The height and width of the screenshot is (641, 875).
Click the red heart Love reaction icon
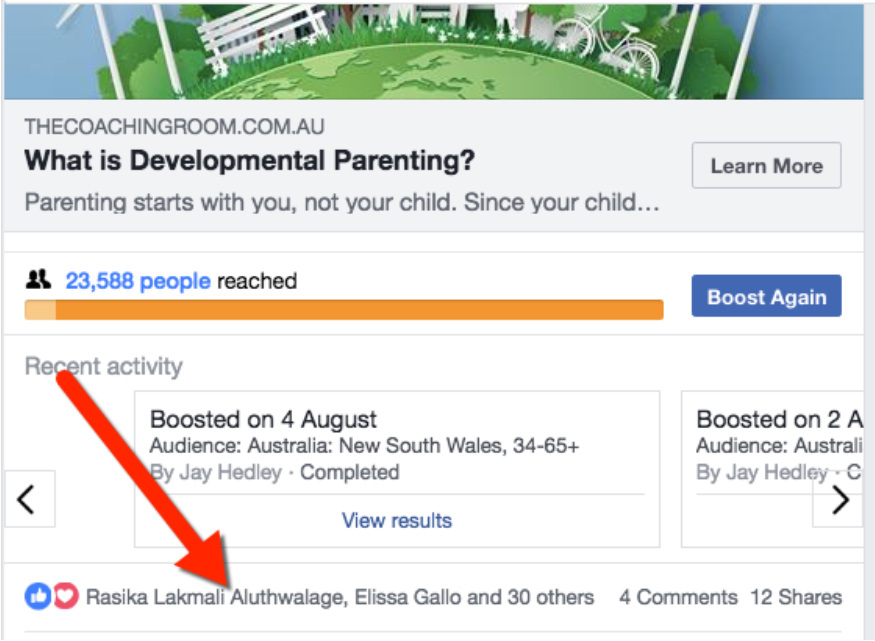click(x=66, y=596)
